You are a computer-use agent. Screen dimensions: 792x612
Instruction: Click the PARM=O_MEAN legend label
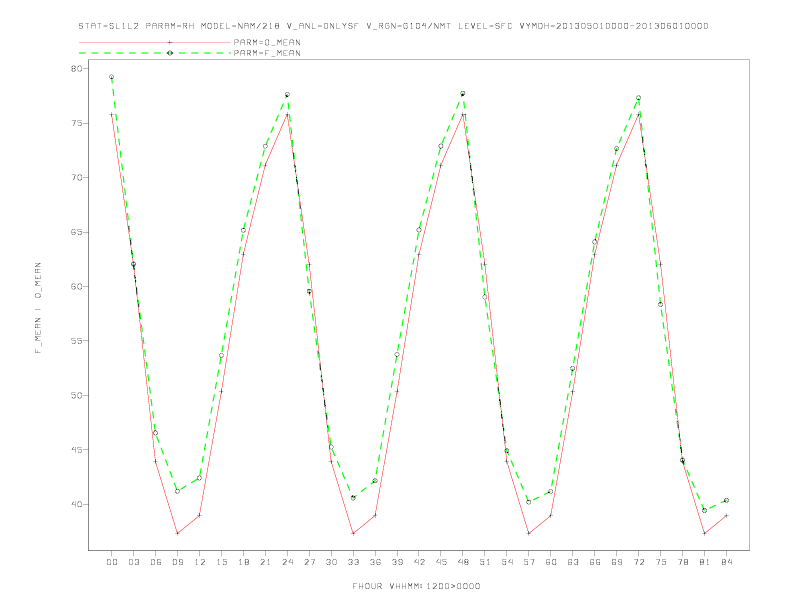267,42
